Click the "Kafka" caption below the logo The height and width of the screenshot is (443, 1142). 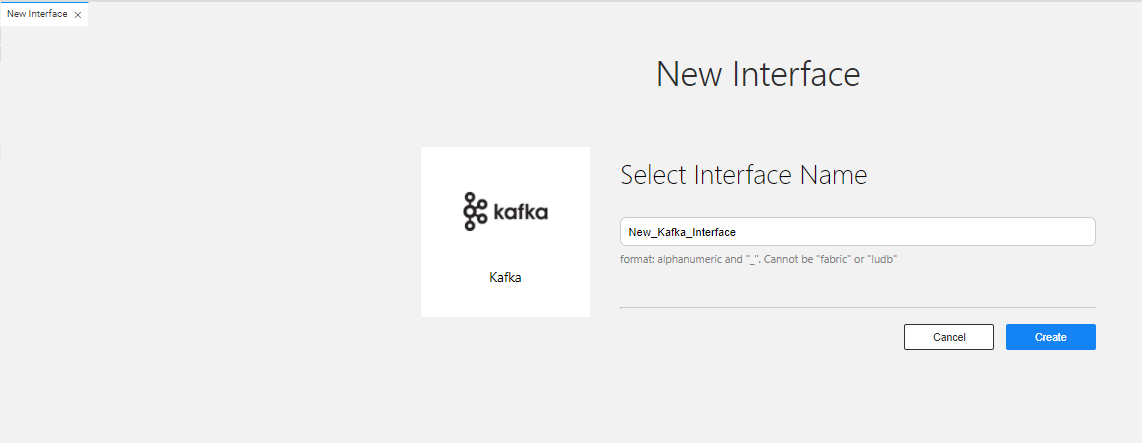pyautogui.click(x=505, y=278)
